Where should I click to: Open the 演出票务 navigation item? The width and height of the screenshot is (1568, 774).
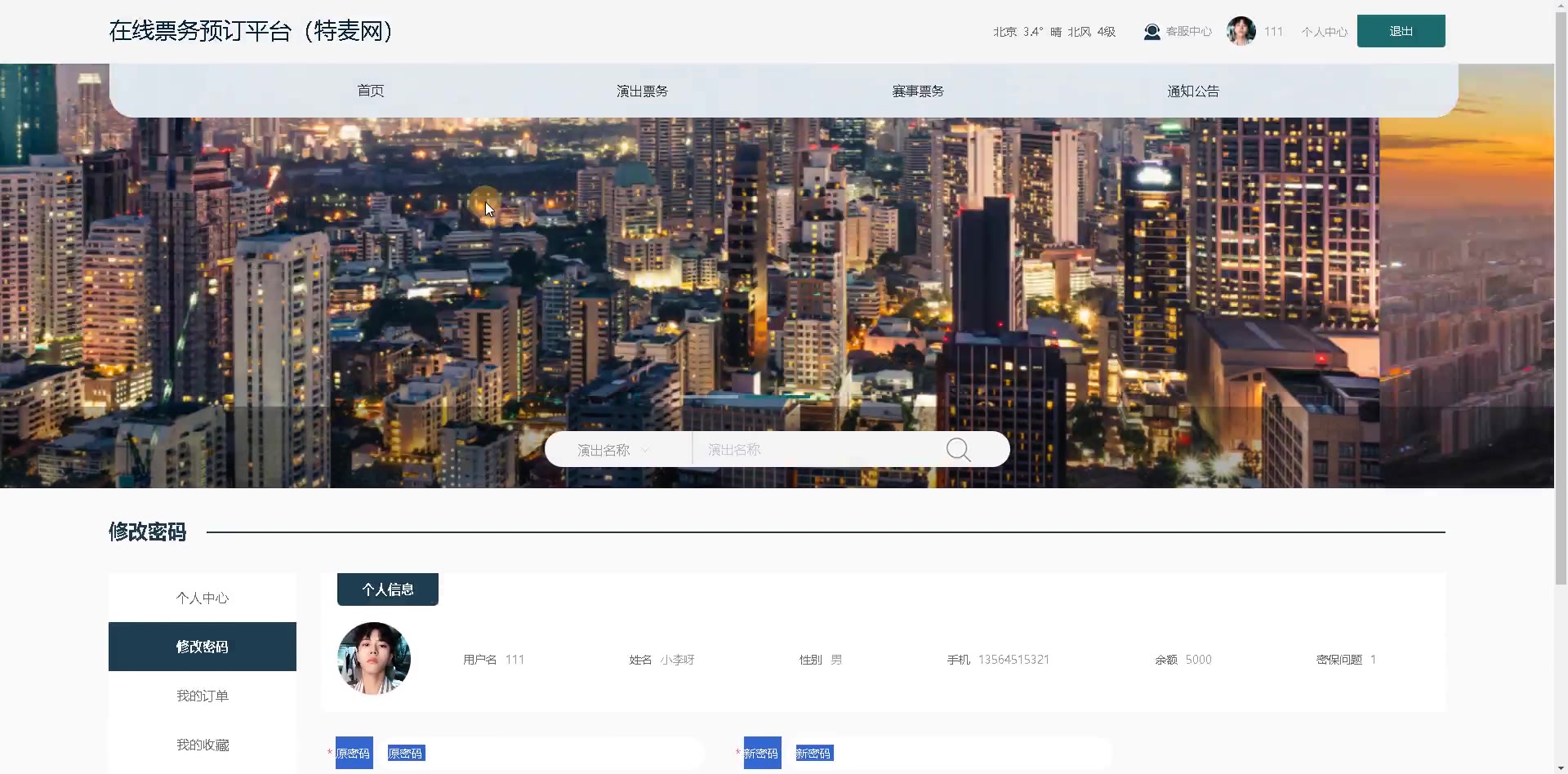(642, 91)
